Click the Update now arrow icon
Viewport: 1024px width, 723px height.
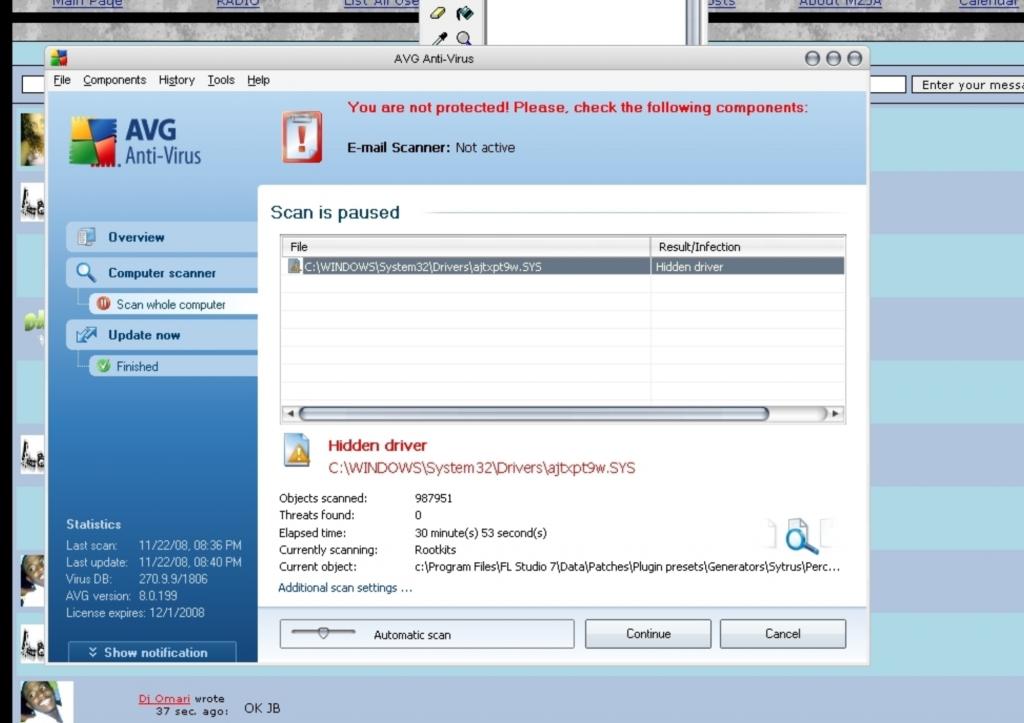(87, 335)
